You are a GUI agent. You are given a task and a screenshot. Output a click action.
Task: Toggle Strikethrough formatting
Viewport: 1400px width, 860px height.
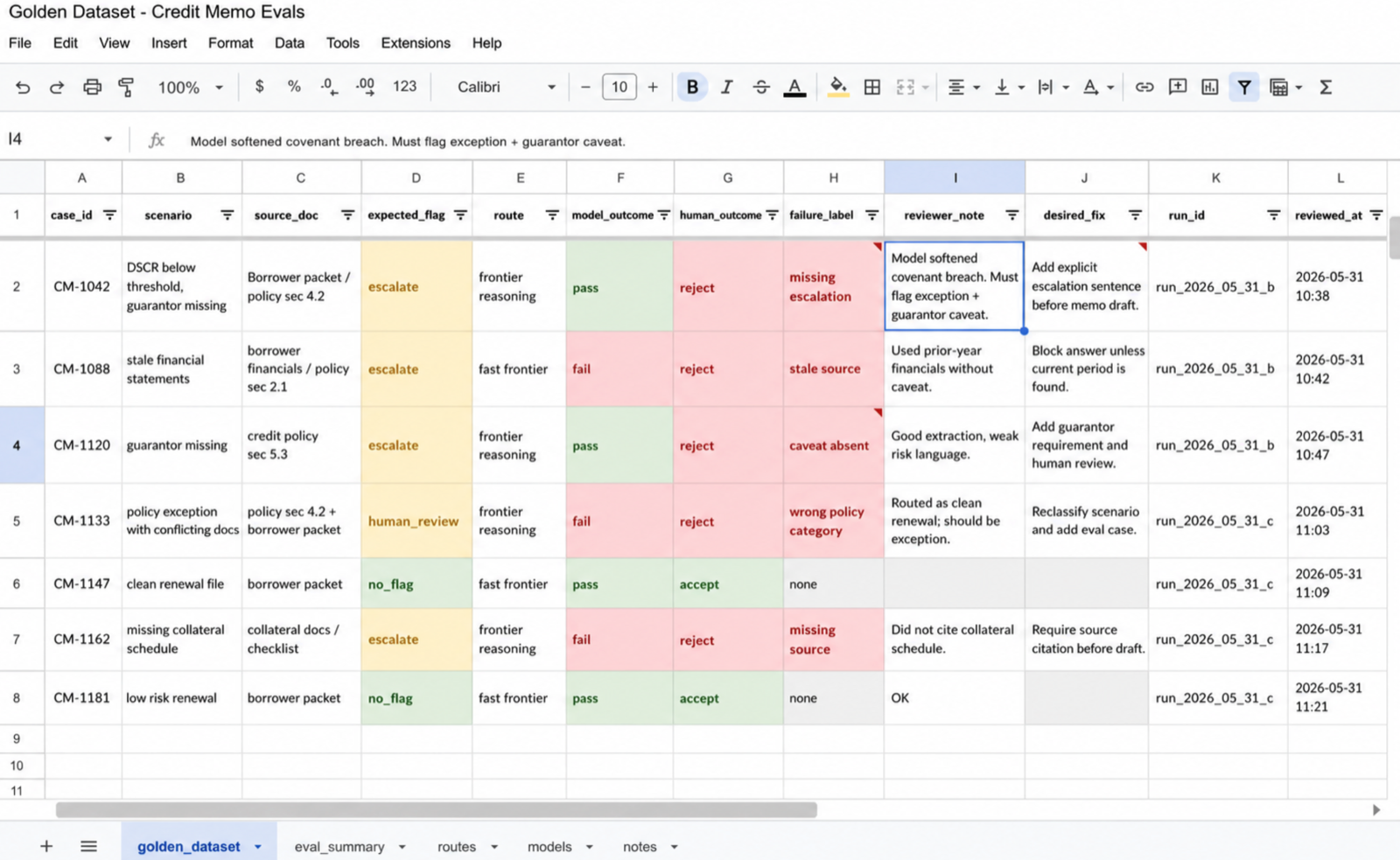761,87
